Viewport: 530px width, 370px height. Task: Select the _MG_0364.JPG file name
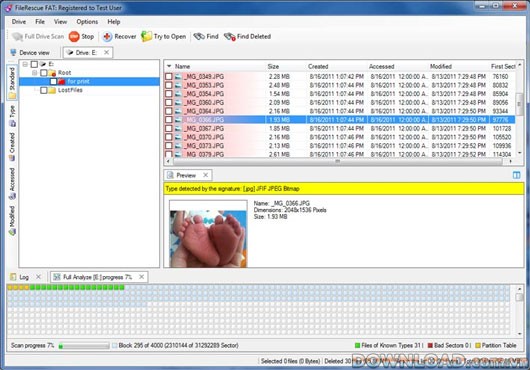click(x=204, y=111)
